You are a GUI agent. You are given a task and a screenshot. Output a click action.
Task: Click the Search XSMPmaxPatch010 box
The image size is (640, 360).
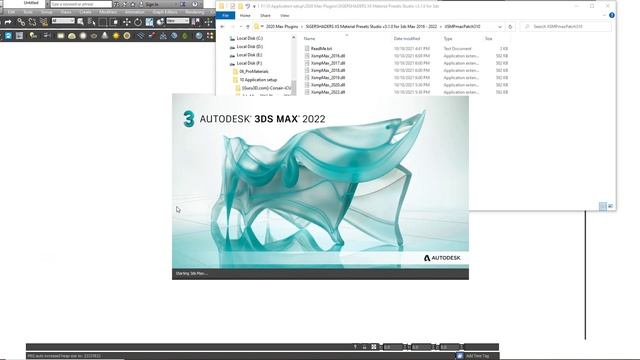[565, 27]
